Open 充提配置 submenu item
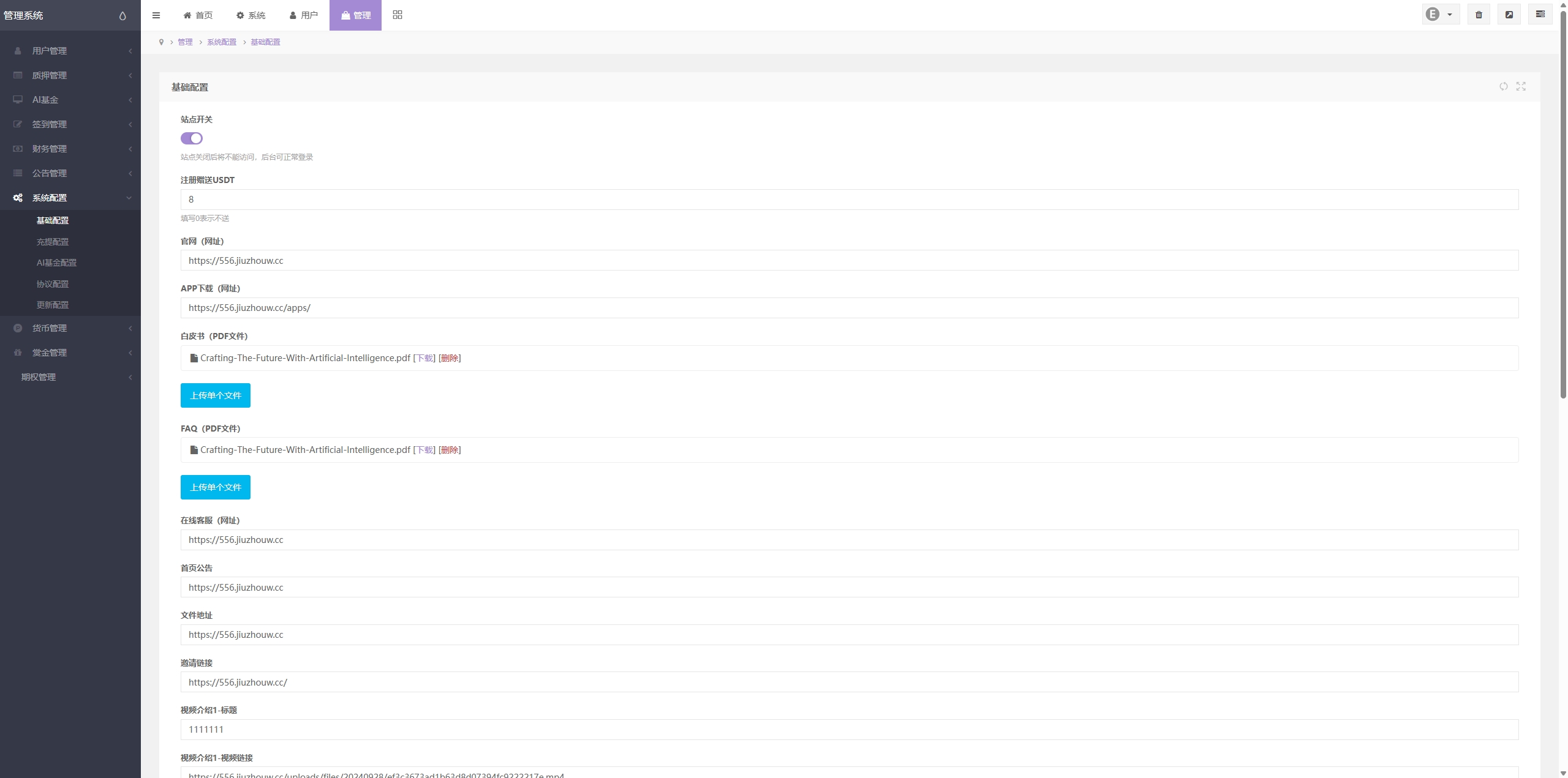The image size is (1568, 778). pyautogui.click(x=53, y=242)
